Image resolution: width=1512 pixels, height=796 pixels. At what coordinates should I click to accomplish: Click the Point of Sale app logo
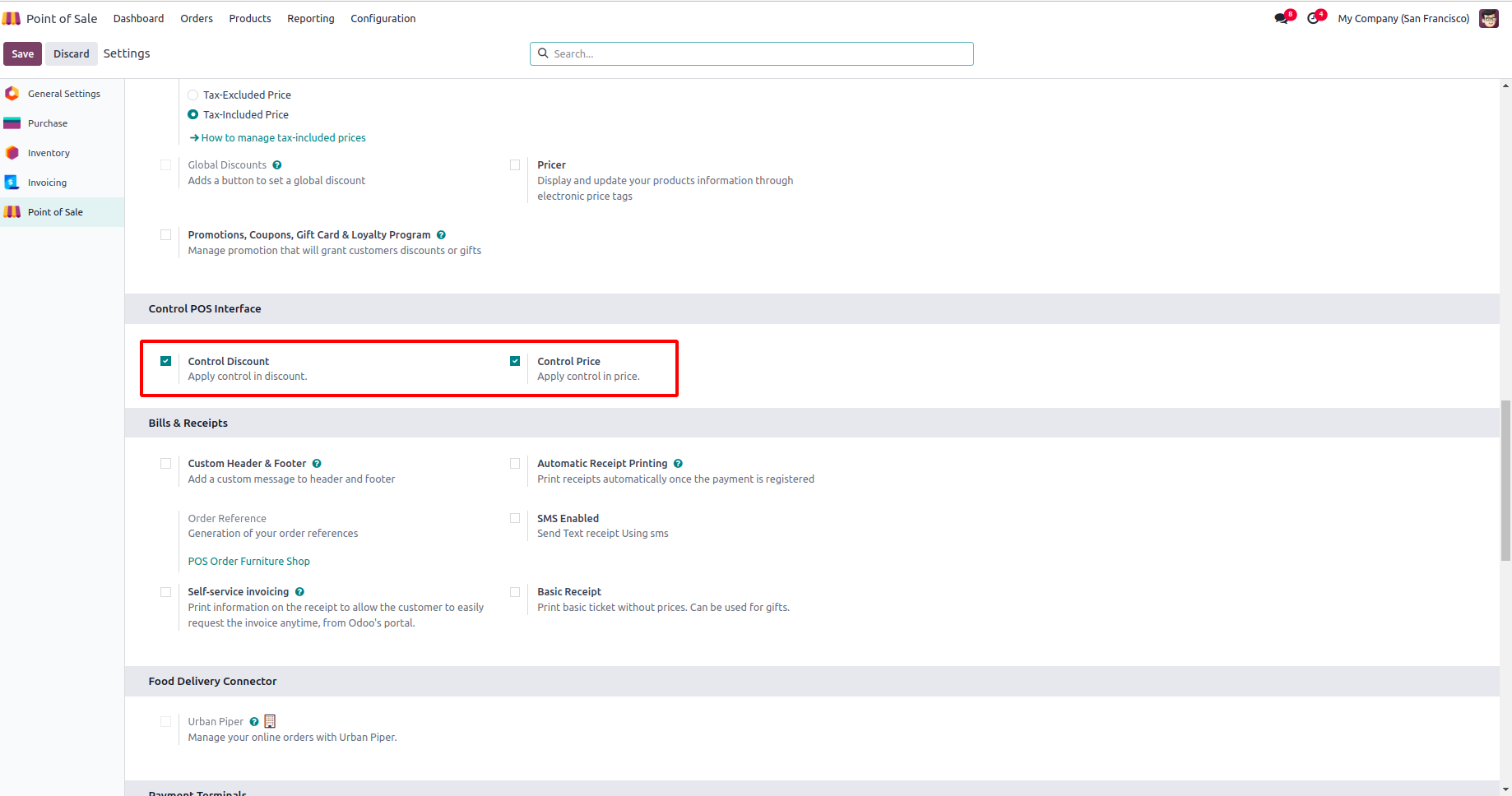point(12,18)
